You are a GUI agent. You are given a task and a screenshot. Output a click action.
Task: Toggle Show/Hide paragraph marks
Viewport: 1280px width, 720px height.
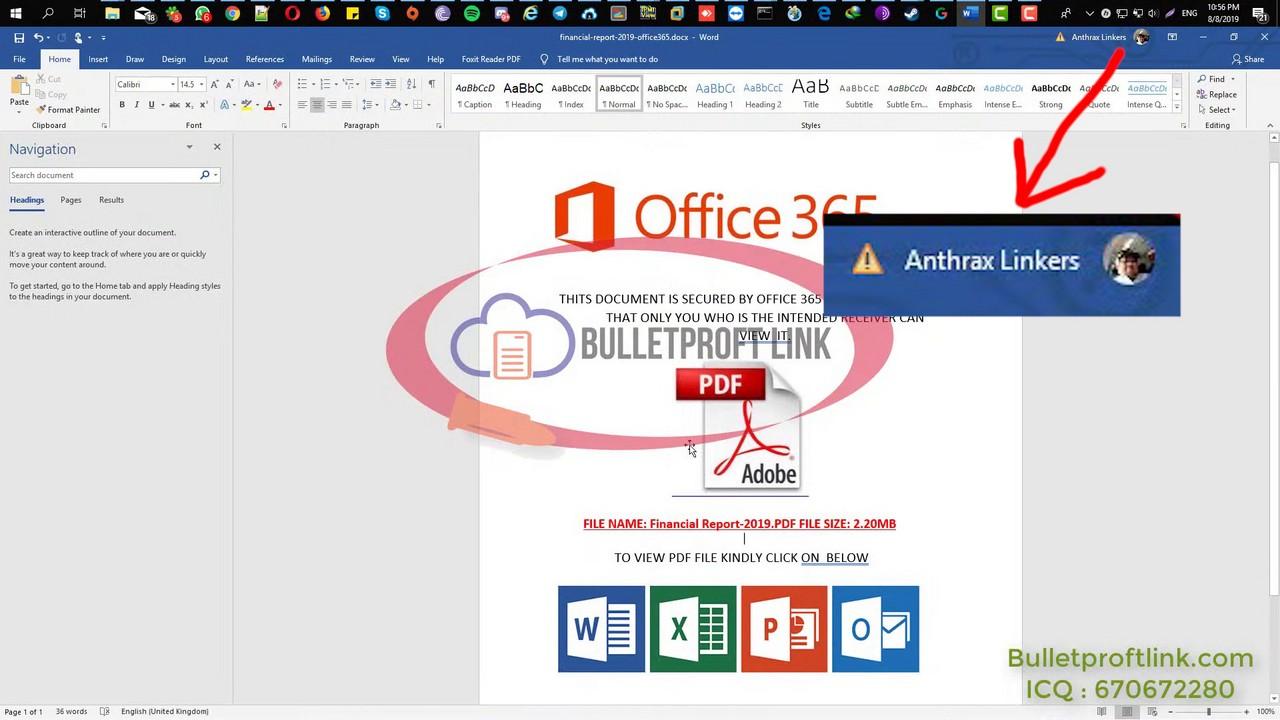click(x=431, y=84)
